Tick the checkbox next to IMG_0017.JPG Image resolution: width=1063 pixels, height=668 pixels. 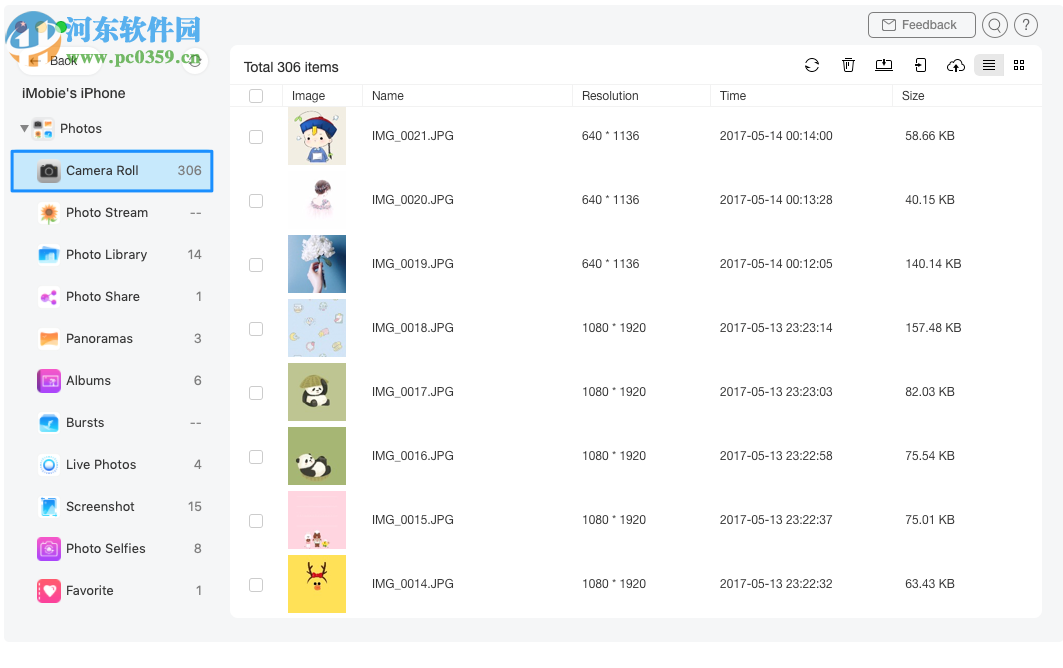pos(256,393)
